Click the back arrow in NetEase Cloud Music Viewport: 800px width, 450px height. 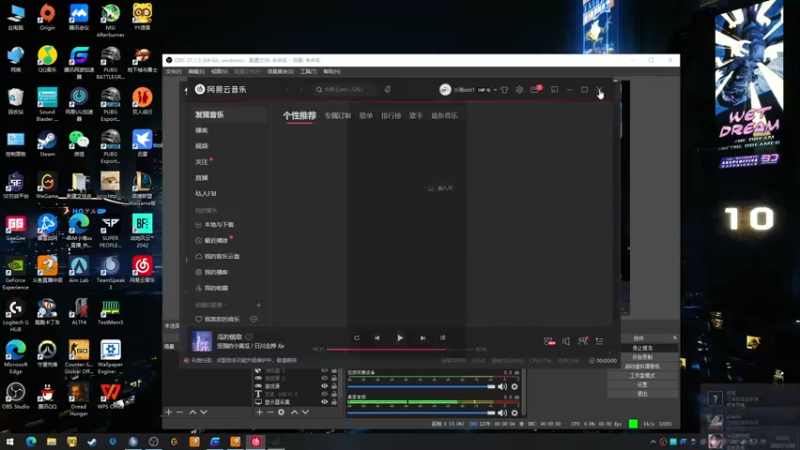tap(287, 90)
